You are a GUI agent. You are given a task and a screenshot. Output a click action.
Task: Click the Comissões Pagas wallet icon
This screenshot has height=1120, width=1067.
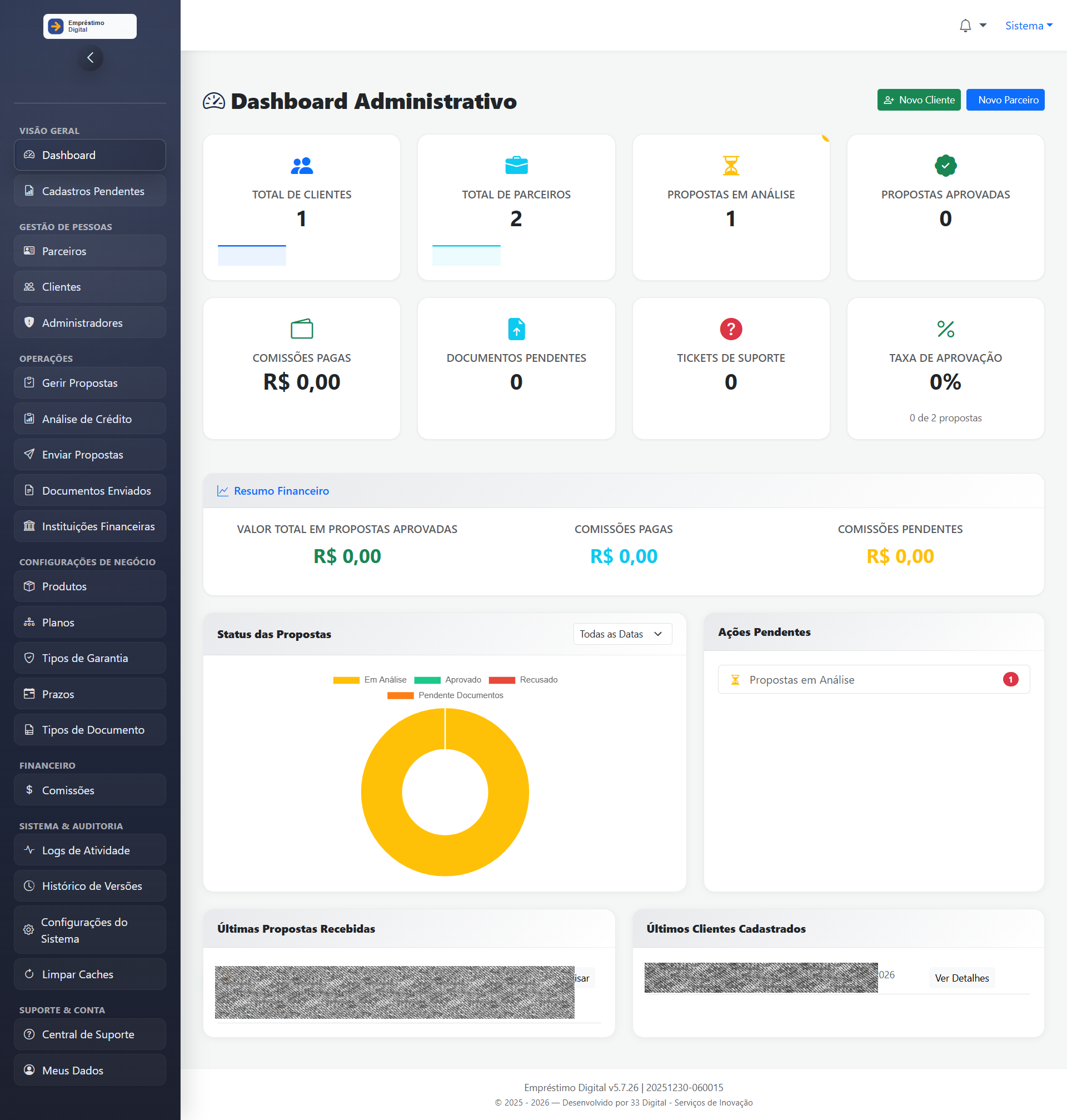(x=301, y=329)
